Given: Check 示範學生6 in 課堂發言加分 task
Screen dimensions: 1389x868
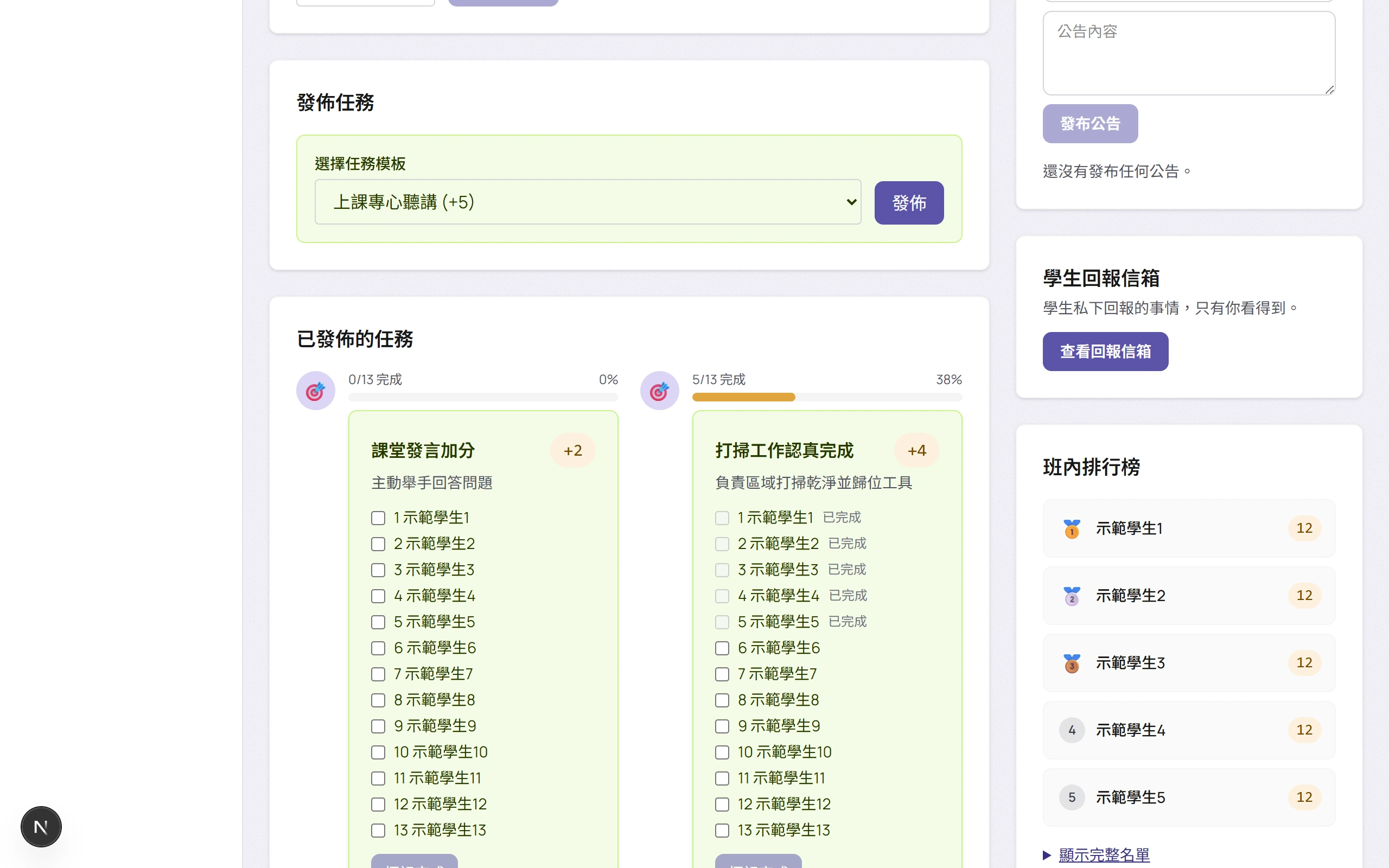Looking at the screenshot, I should pyautogui.click(x=378, y=648).
